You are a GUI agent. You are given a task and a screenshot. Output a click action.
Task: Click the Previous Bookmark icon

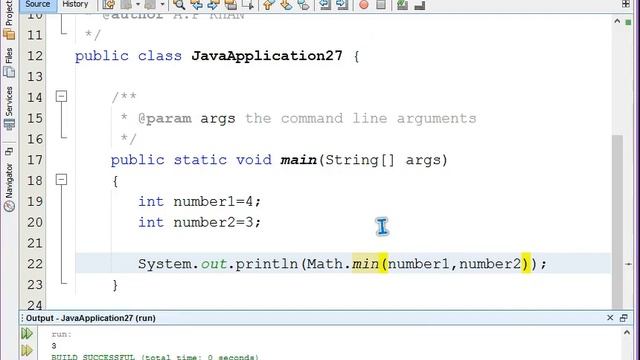[268, 4]
